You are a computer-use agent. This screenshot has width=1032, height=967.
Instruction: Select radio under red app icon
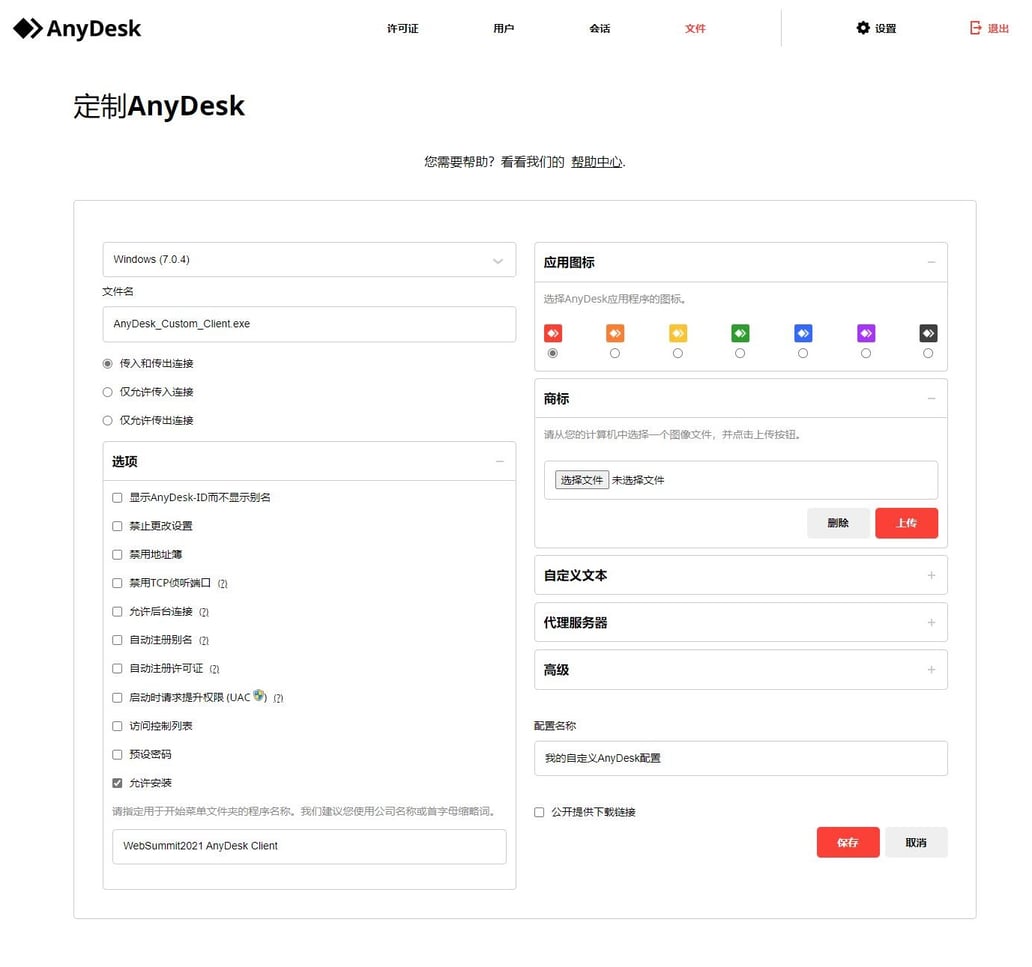pos(553,353)
